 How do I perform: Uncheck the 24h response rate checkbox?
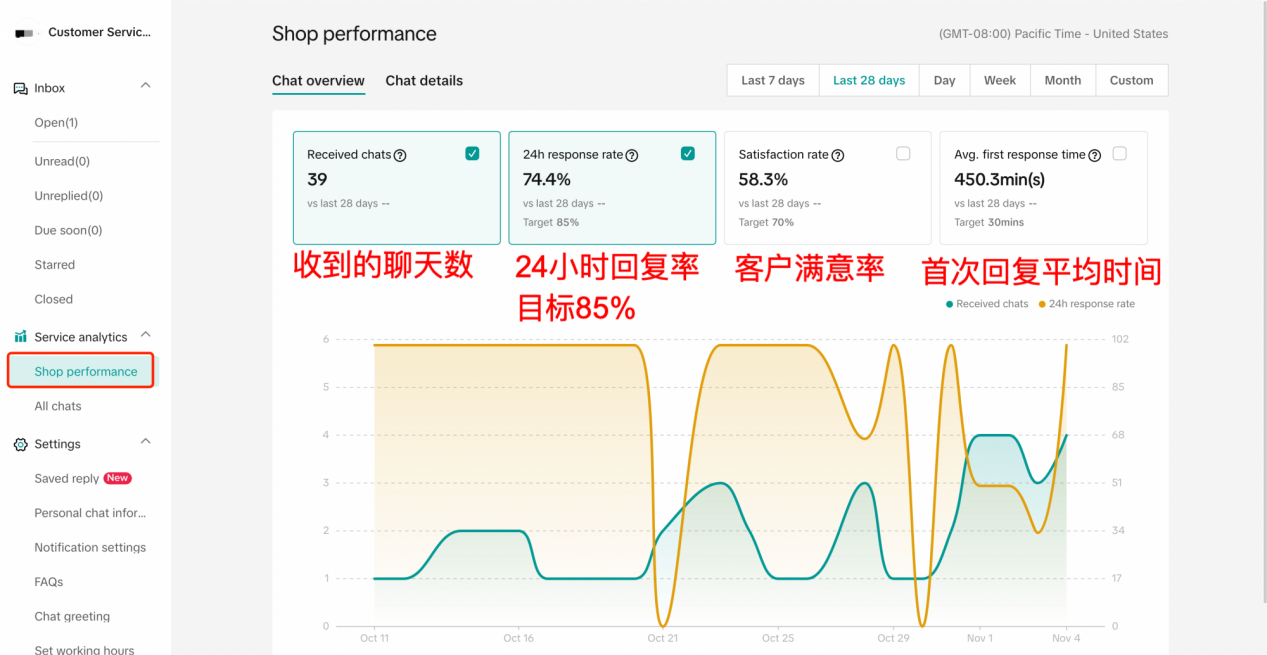(688, 154)
